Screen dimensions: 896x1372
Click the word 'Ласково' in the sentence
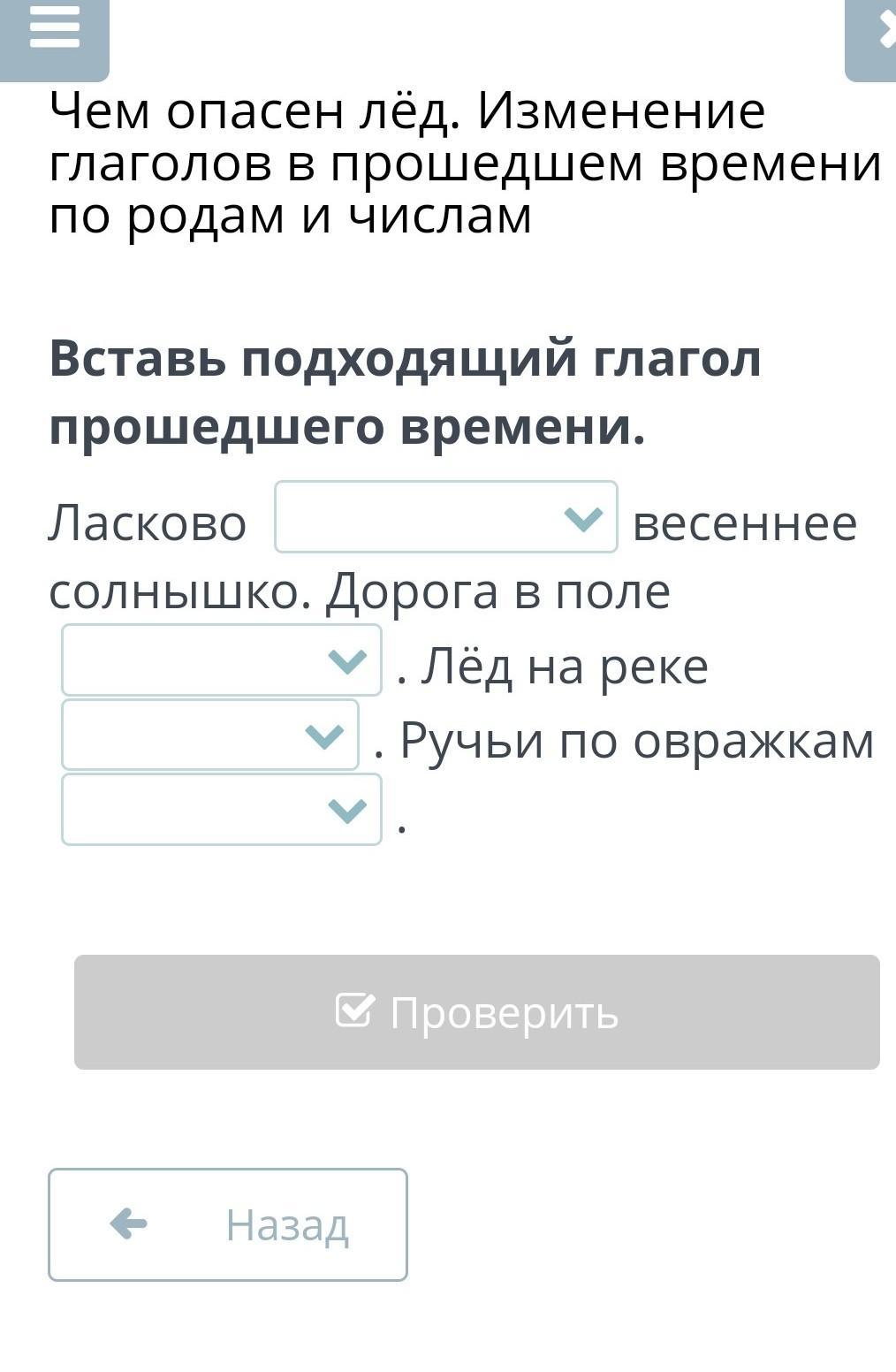coord(148,522)
